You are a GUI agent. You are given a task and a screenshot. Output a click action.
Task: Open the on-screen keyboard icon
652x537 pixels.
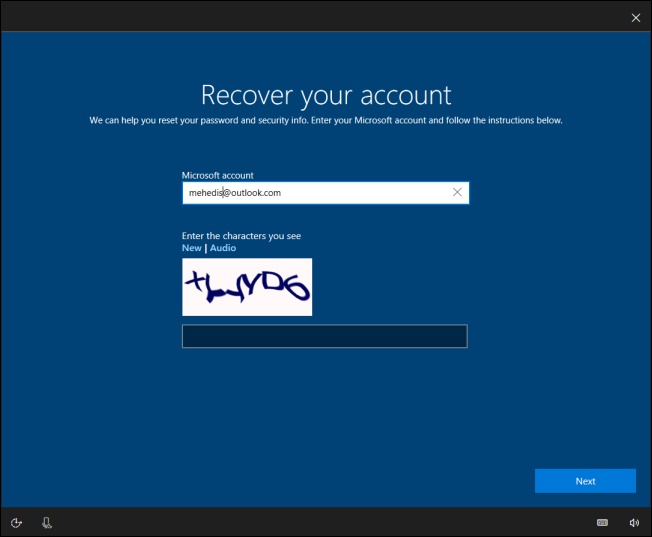pos(602,522)
